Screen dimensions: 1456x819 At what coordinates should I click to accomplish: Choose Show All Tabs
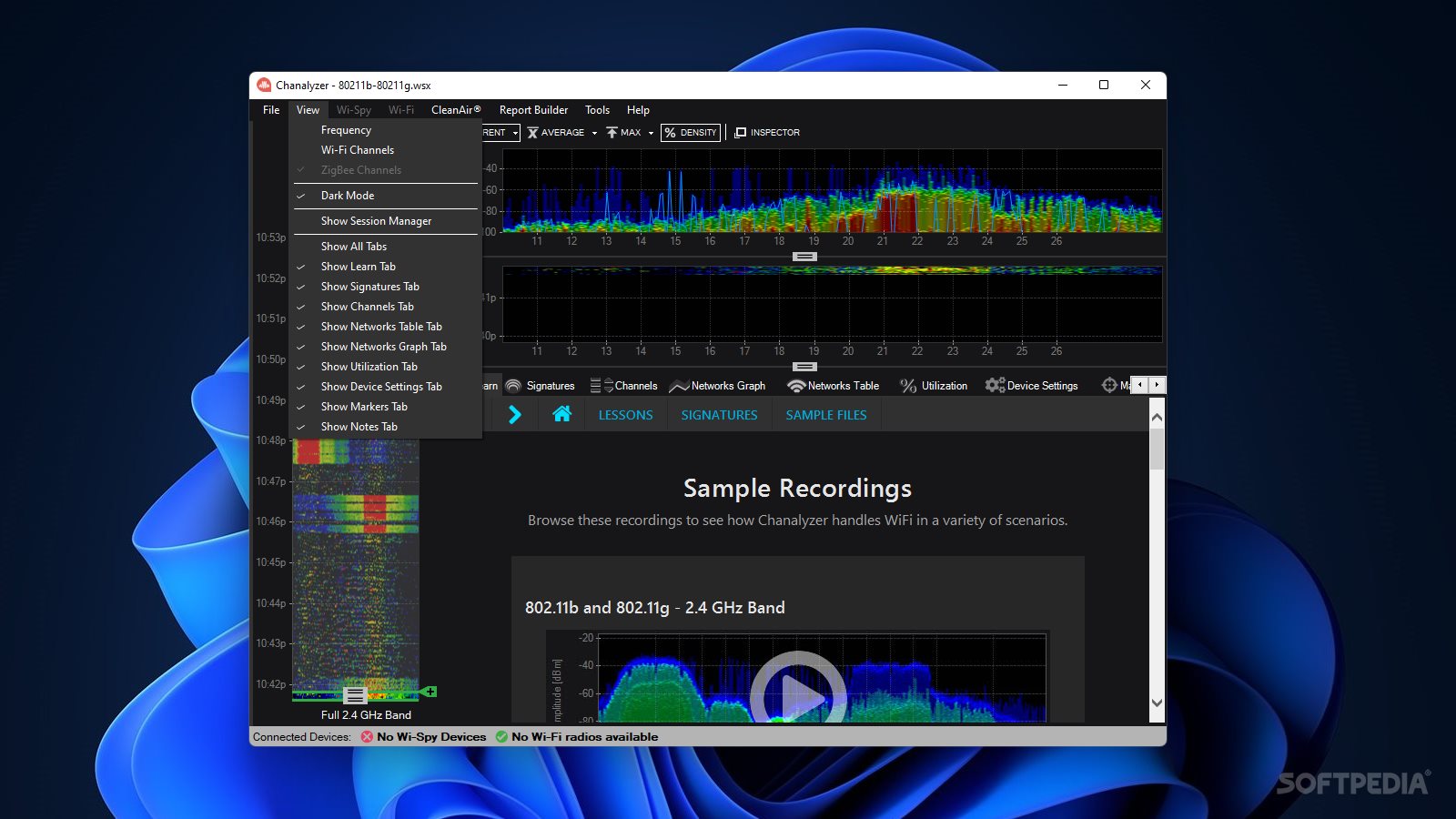[386, 247]
